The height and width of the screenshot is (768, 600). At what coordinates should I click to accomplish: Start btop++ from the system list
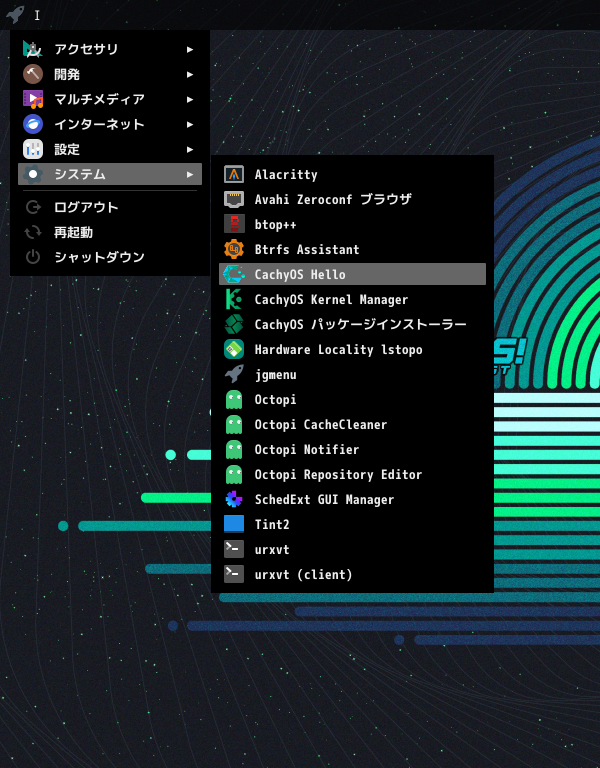(275, 225)
